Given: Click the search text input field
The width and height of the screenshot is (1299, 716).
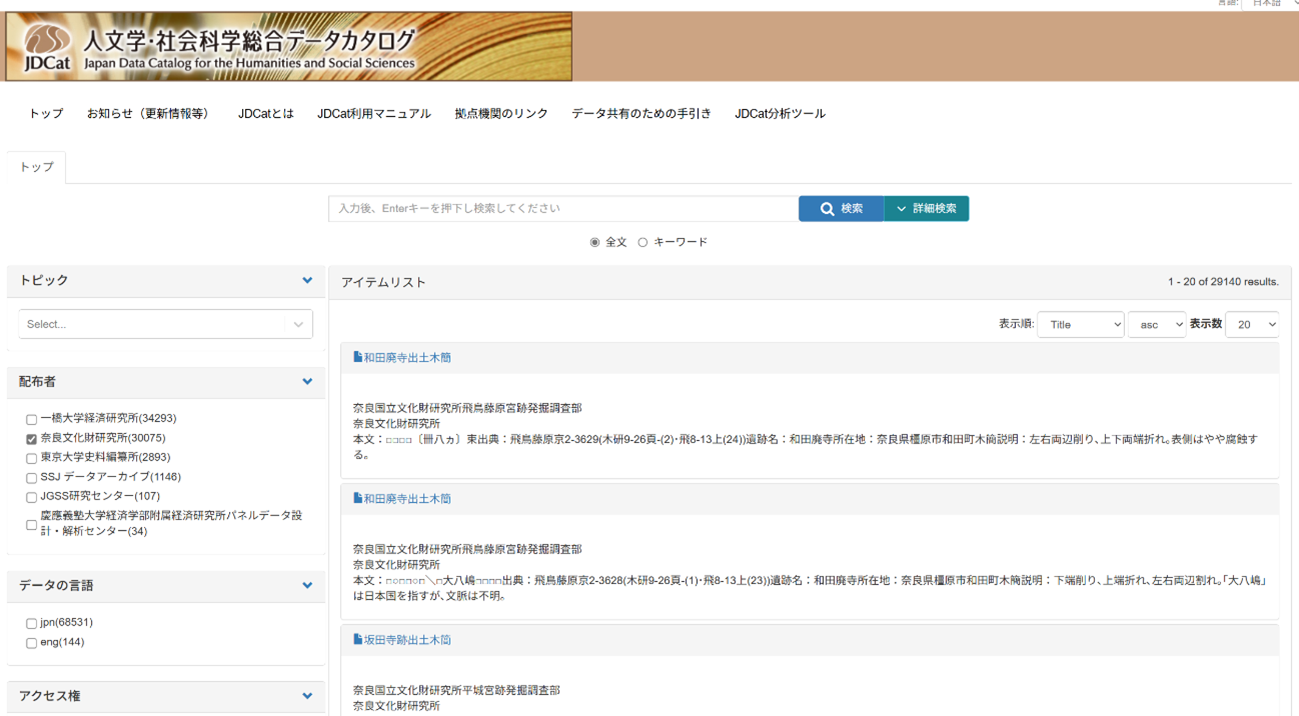Looking at the screenshot, I should coord(563,209).
